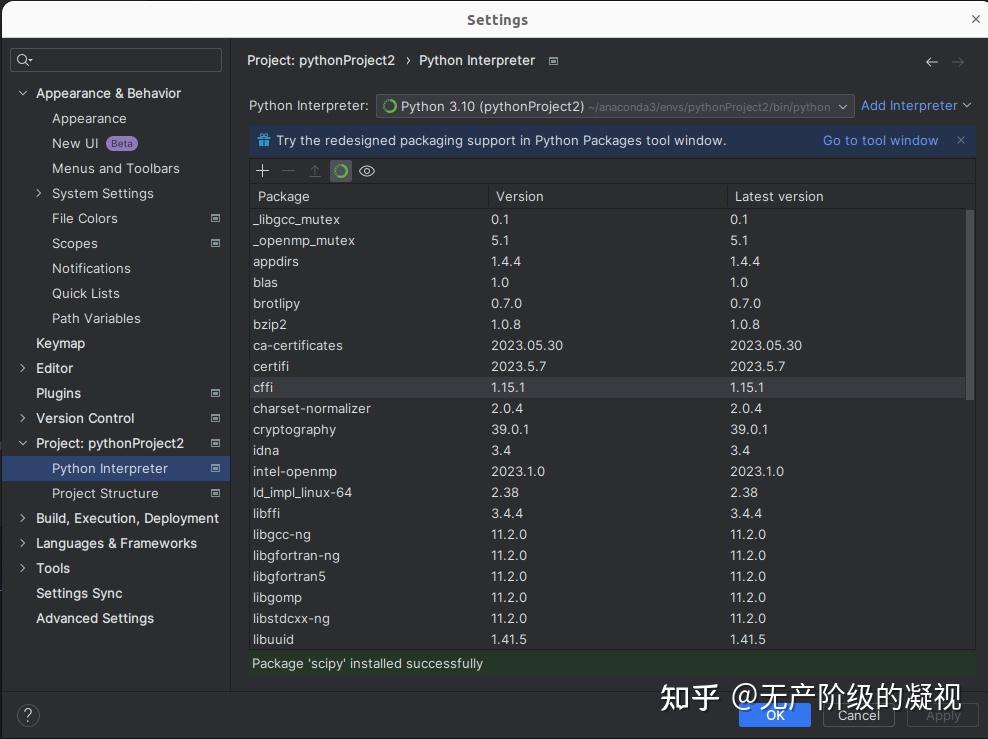This screenshot has width=988, height=739.
Task: Click the project-level icon next to Plugins
Action: [215, 393]
